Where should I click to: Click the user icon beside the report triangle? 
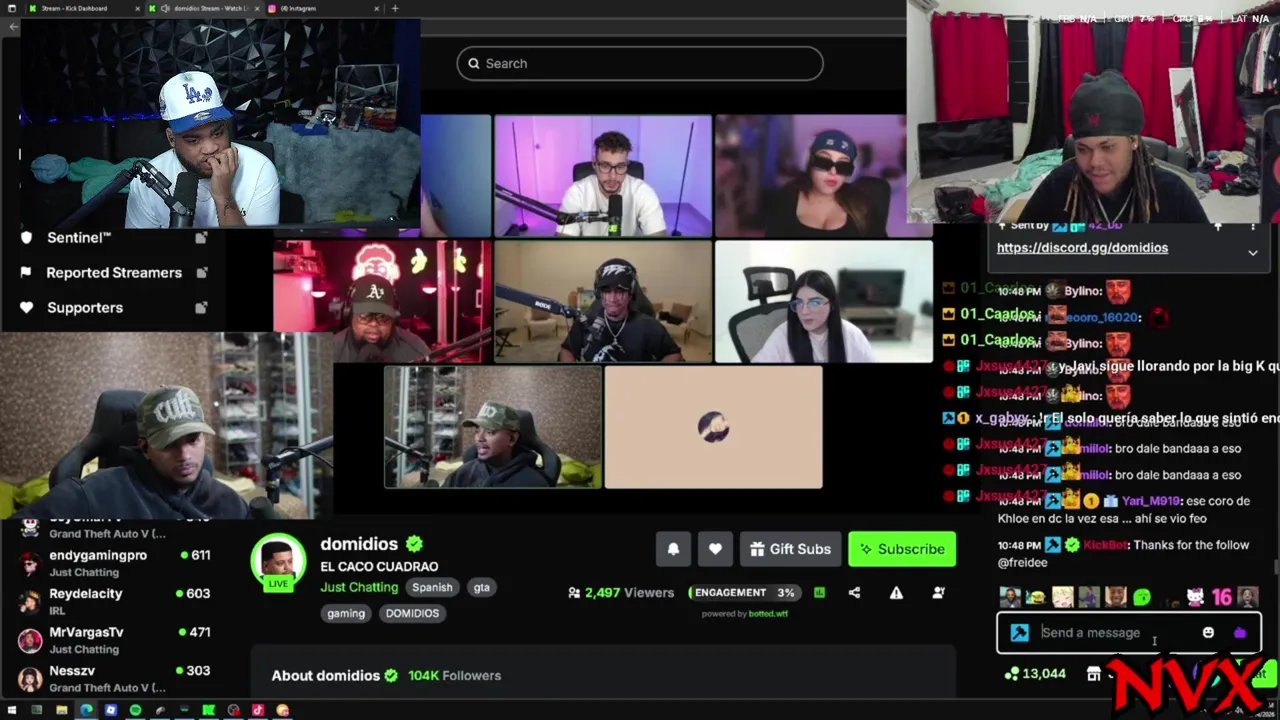click(938, 593)
